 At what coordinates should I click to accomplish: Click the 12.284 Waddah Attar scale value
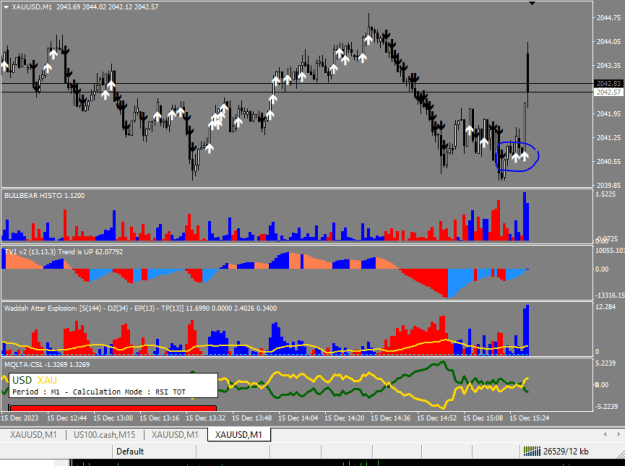coord(605,307)
